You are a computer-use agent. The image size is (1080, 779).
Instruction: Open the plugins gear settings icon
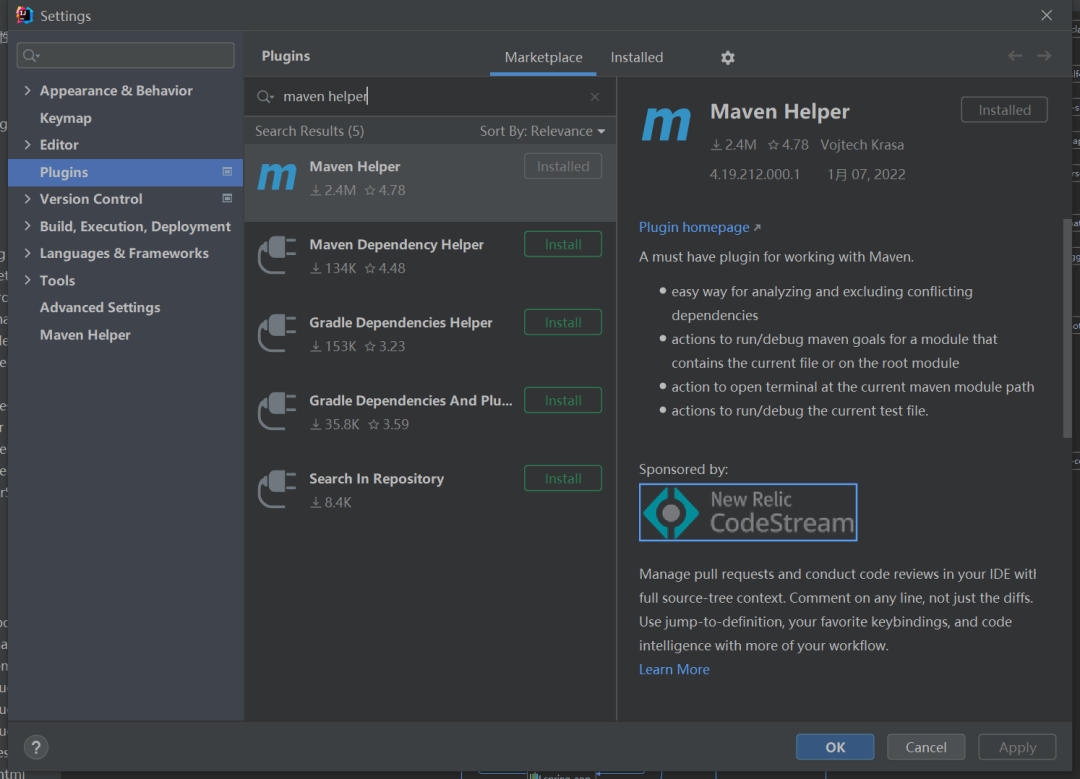click(727, 58)
